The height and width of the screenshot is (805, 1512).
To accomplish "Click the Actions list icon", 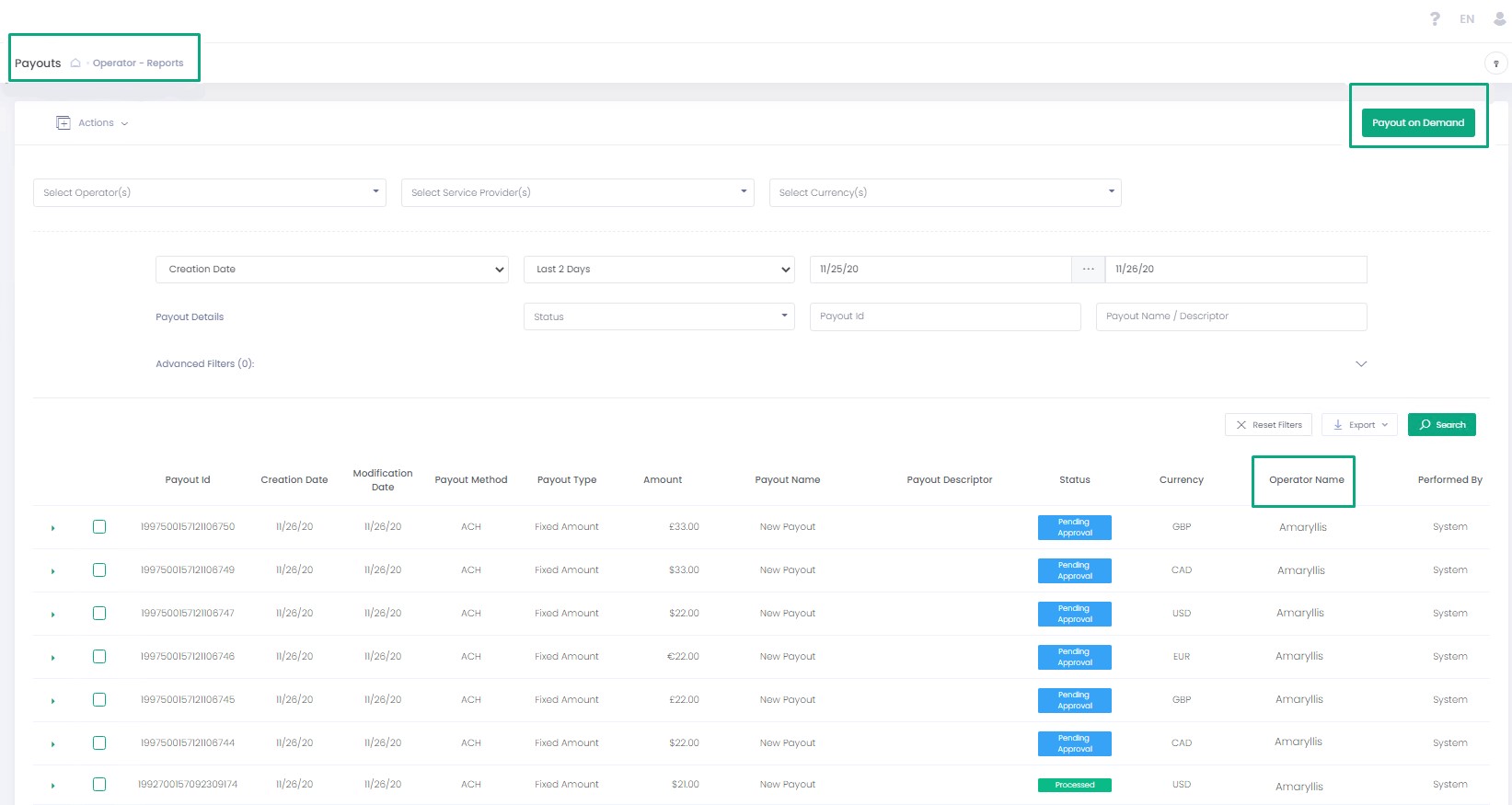I will click(x=63, y=123).
